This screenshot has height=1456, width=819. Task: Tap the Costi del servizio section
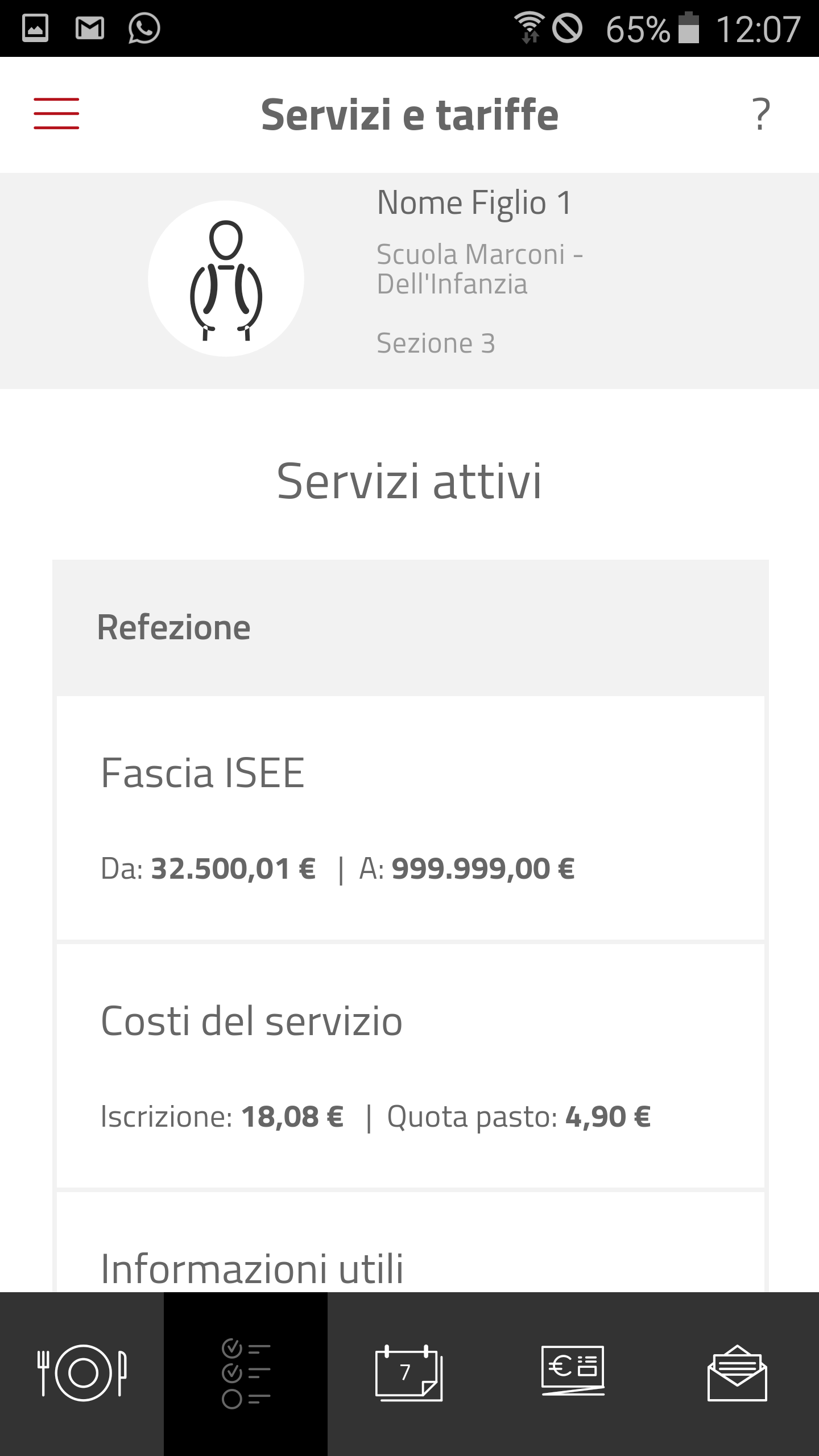251,1021
